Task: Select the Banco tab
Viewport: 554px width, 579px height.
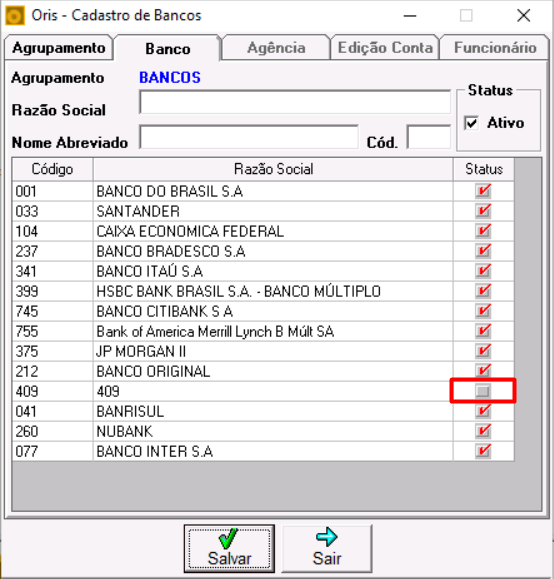Action: [168, 48]
